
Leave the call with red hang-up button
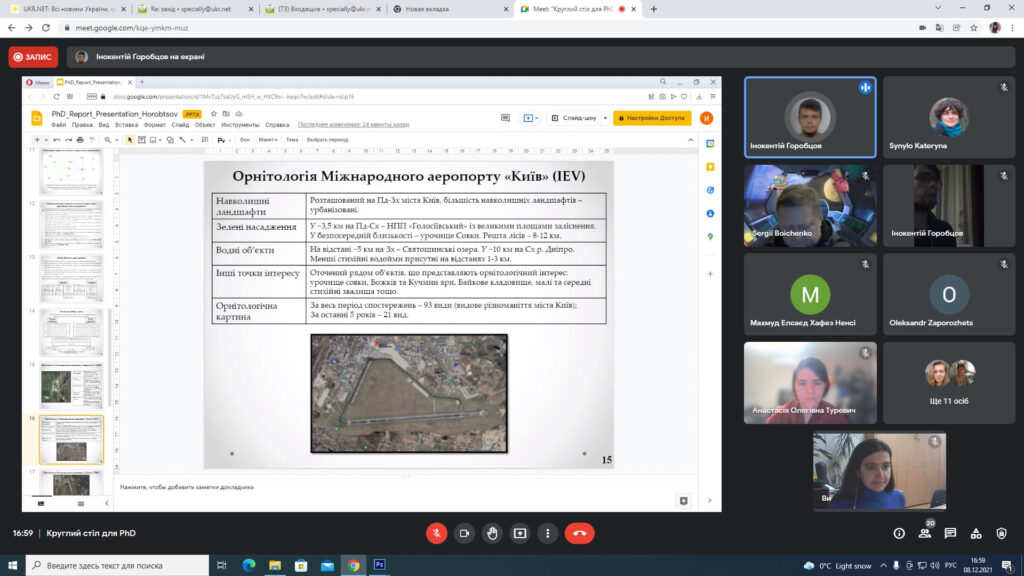click(x=579, y=533)
